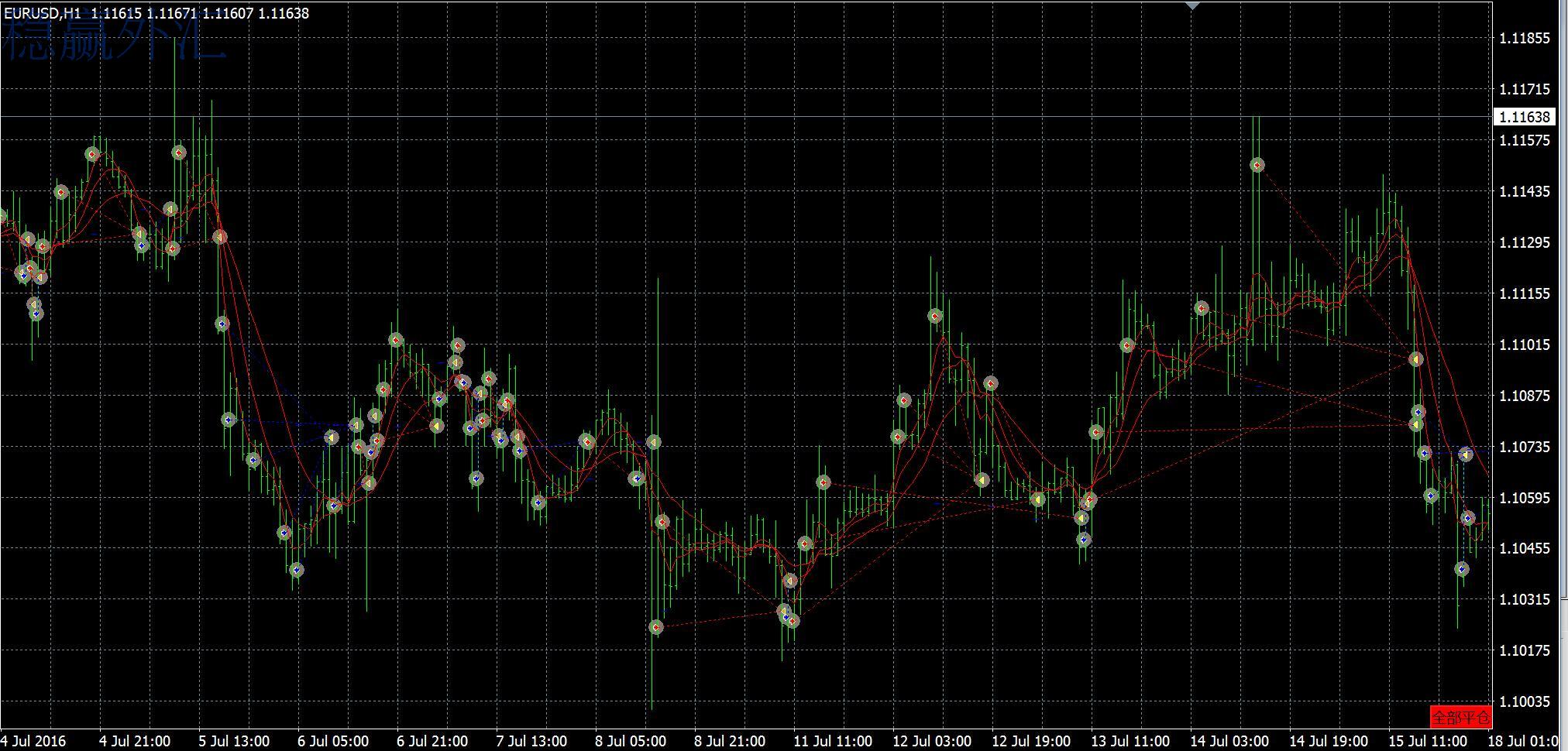The image size is (1568, 751).
Task: Click the 14 Jul 03:00 time label
Action: 1229,741
